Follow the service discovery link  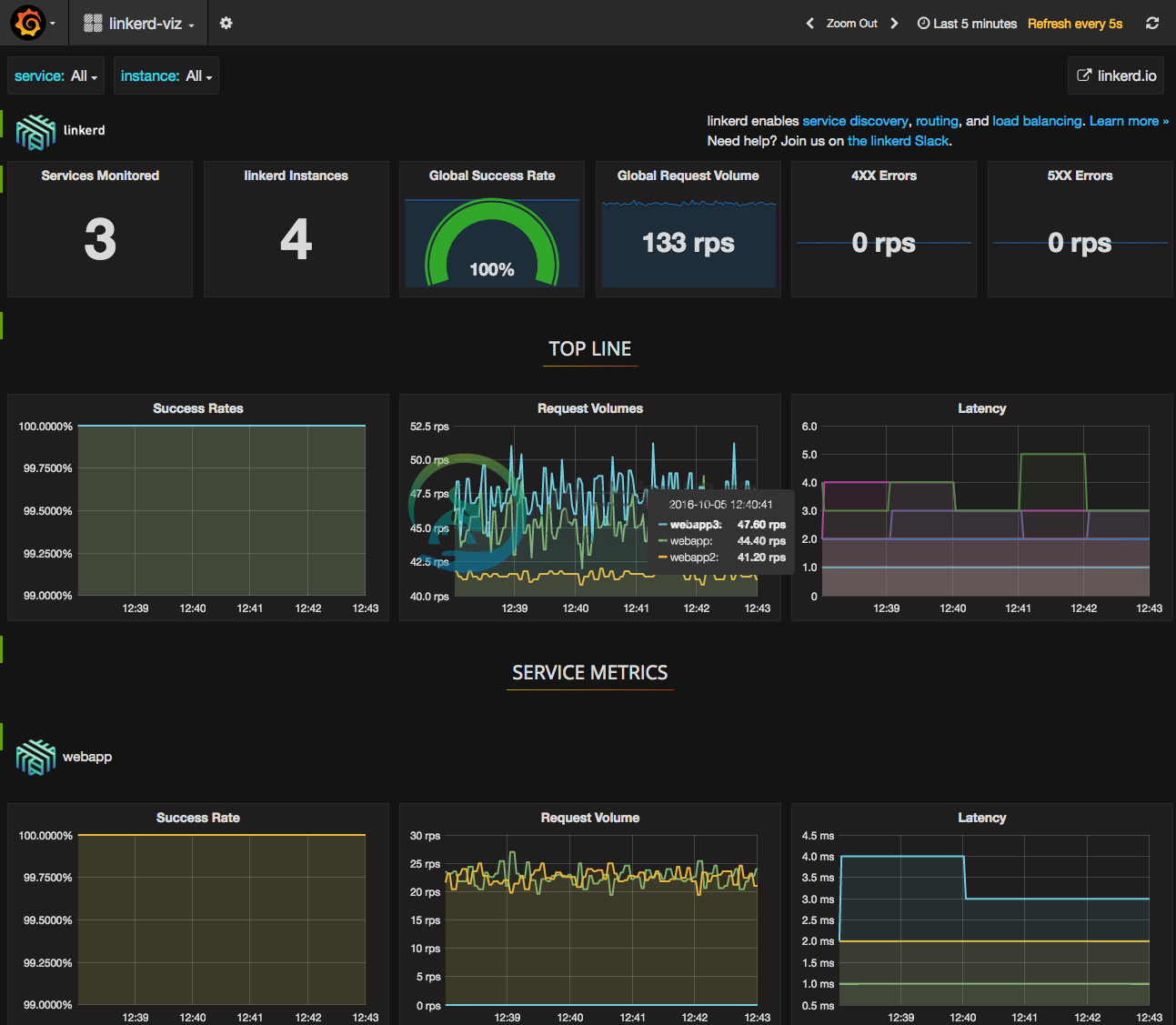[x=855, y=121]
